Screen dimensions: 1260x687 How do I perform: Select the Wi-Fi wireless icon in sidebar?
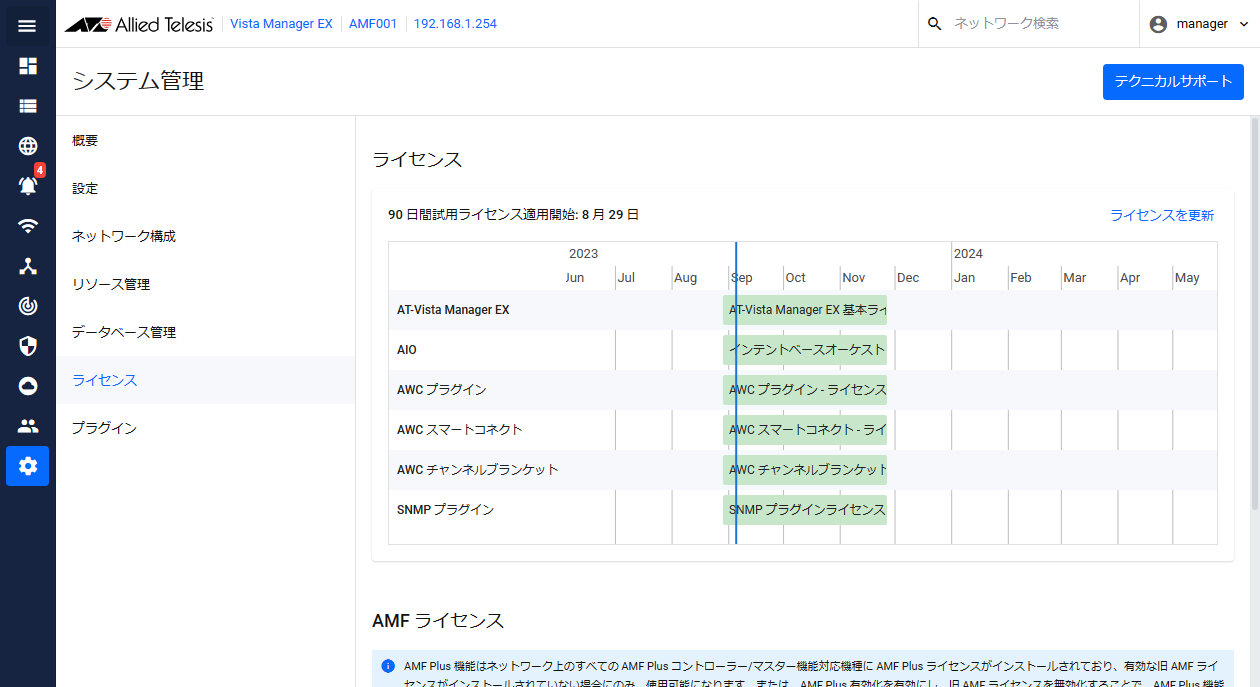pos(27,226)
